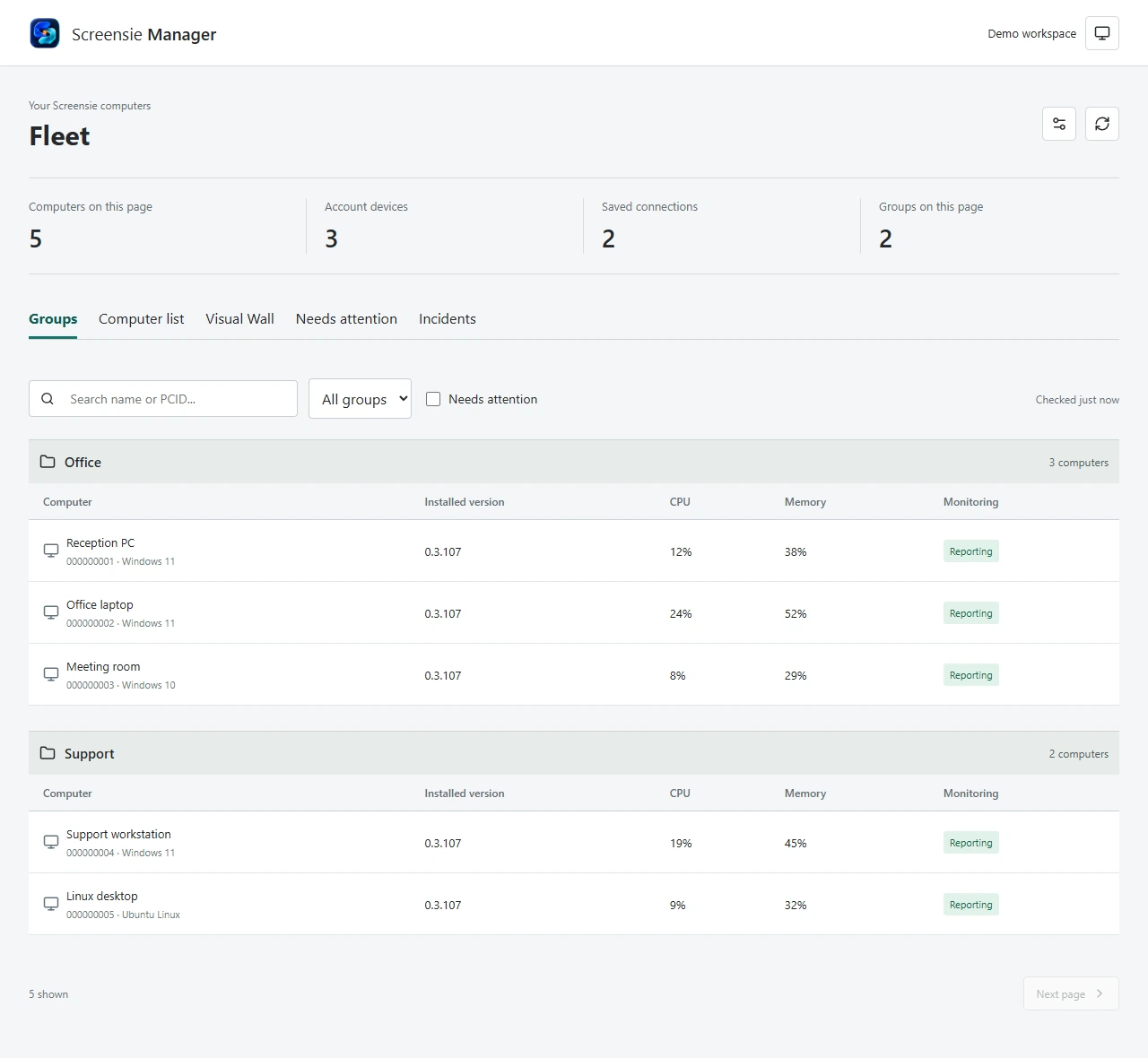Viewport: 1148px width, 1058px height.
Task: Click Reporting badge for Support workstation
Action: pos(970,843)
